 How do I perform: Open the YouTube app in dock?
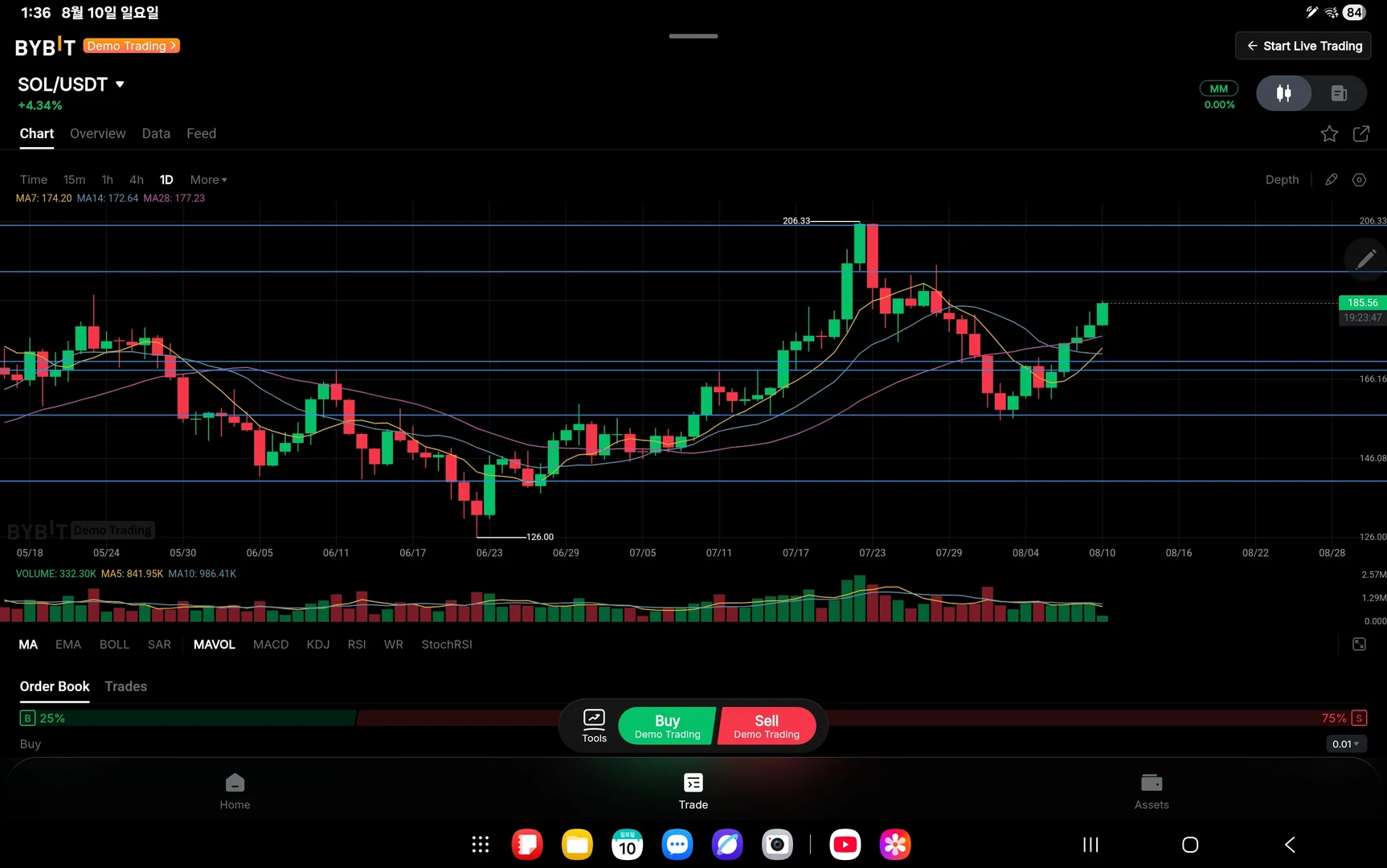845,844
